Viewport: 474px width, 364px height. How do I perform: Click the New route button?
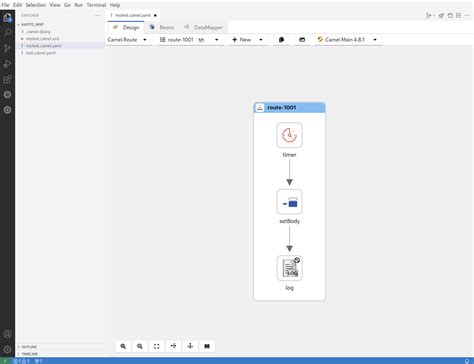(x=242, y=40)
